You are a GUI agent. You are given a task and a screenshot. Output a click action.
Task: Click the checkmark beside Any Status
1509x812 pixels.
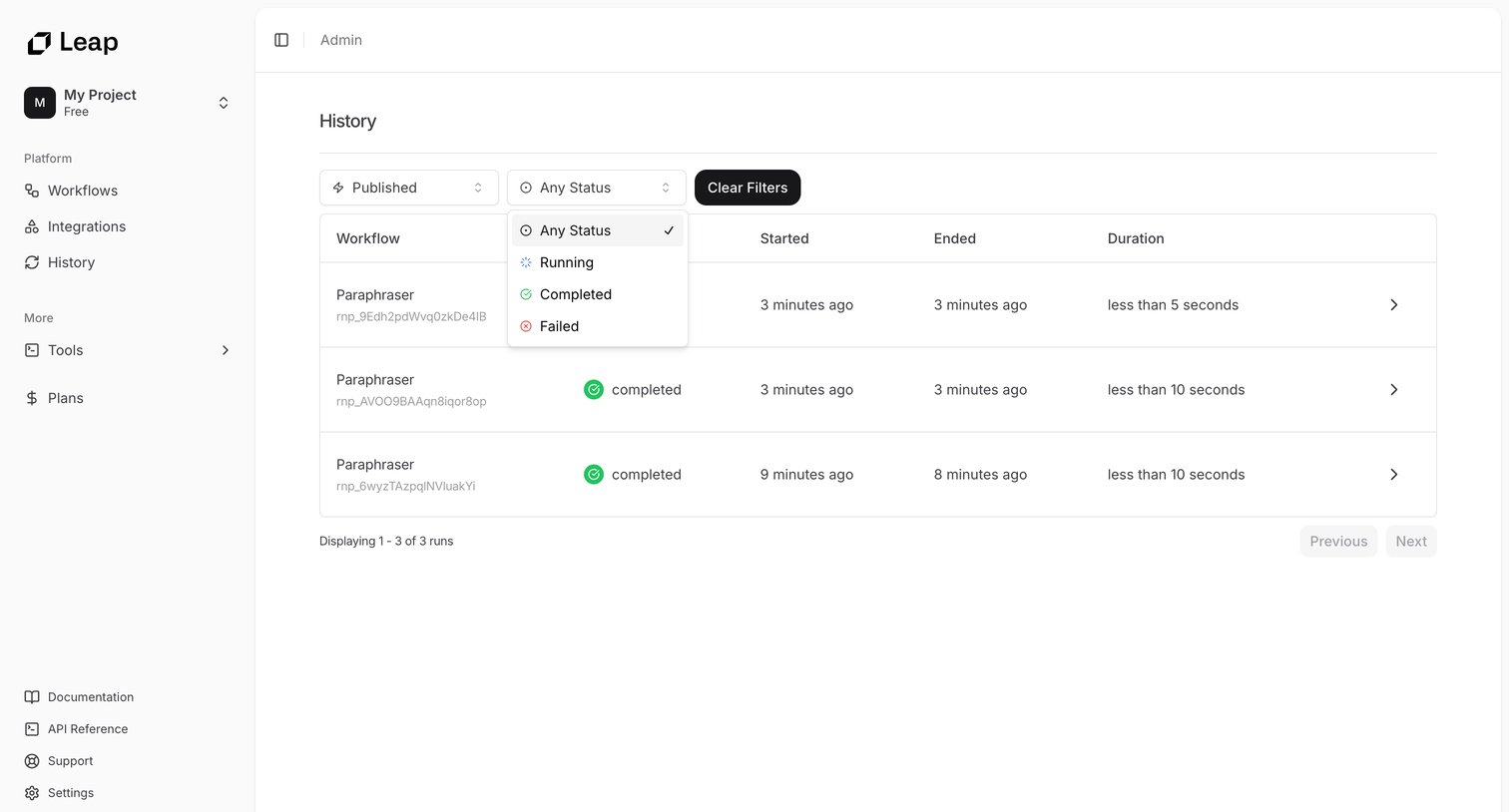click(x=669, y=230)
